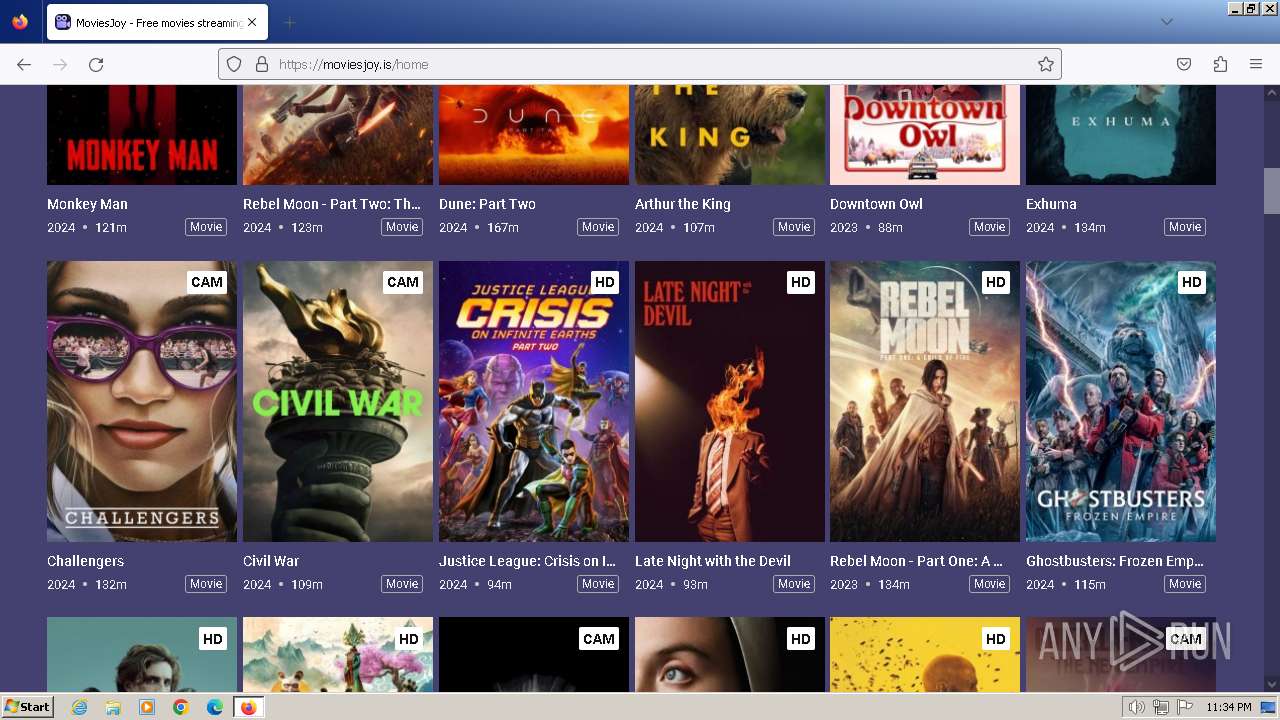Open the Windows Media Player taskbar icon
The image size is (1280, 720).
[x=147, y=707]
